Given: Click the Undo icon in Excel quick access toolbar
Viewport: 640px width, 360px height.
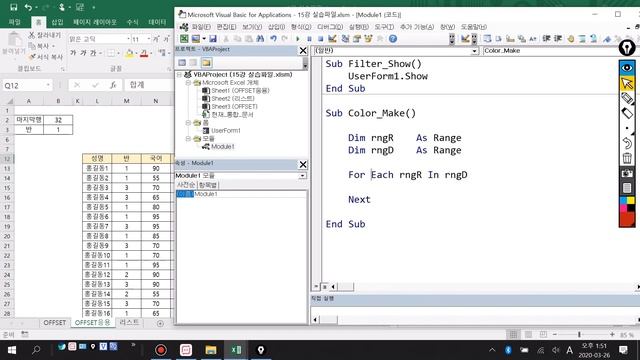Looking at the screenshot, I should tap(28, 7).
